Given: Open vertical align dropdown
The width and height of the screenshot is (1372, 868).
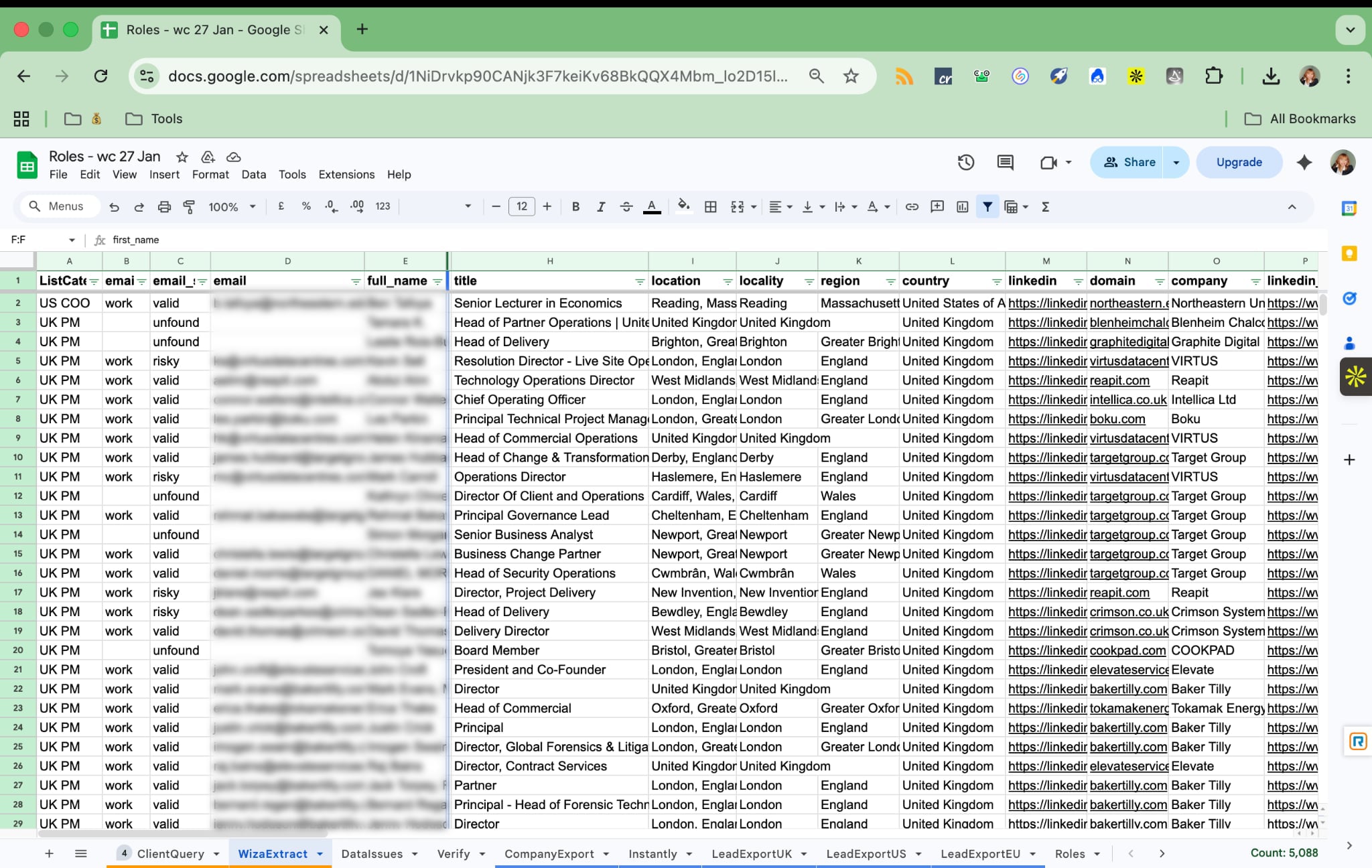Looking at the screenshot, I should [813, 207].
